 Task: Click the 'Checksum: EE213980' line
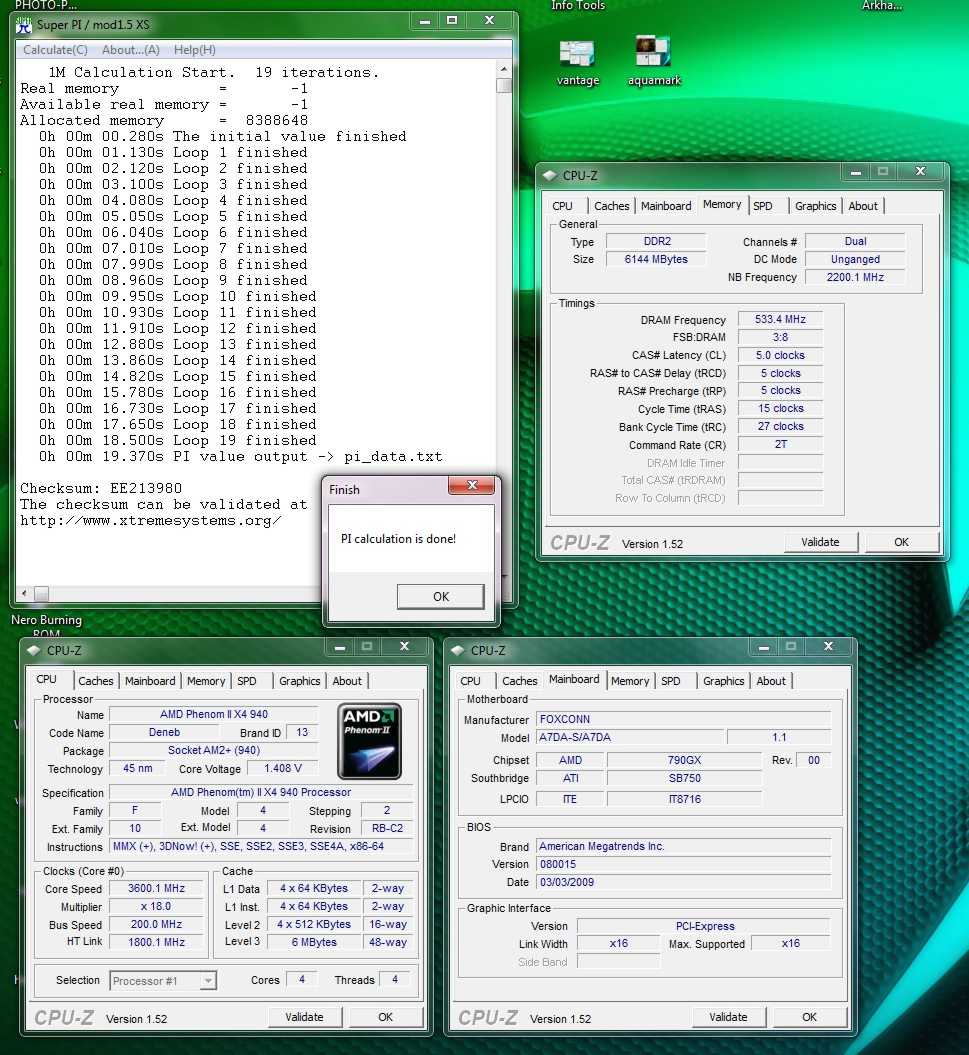coord(101,488)
